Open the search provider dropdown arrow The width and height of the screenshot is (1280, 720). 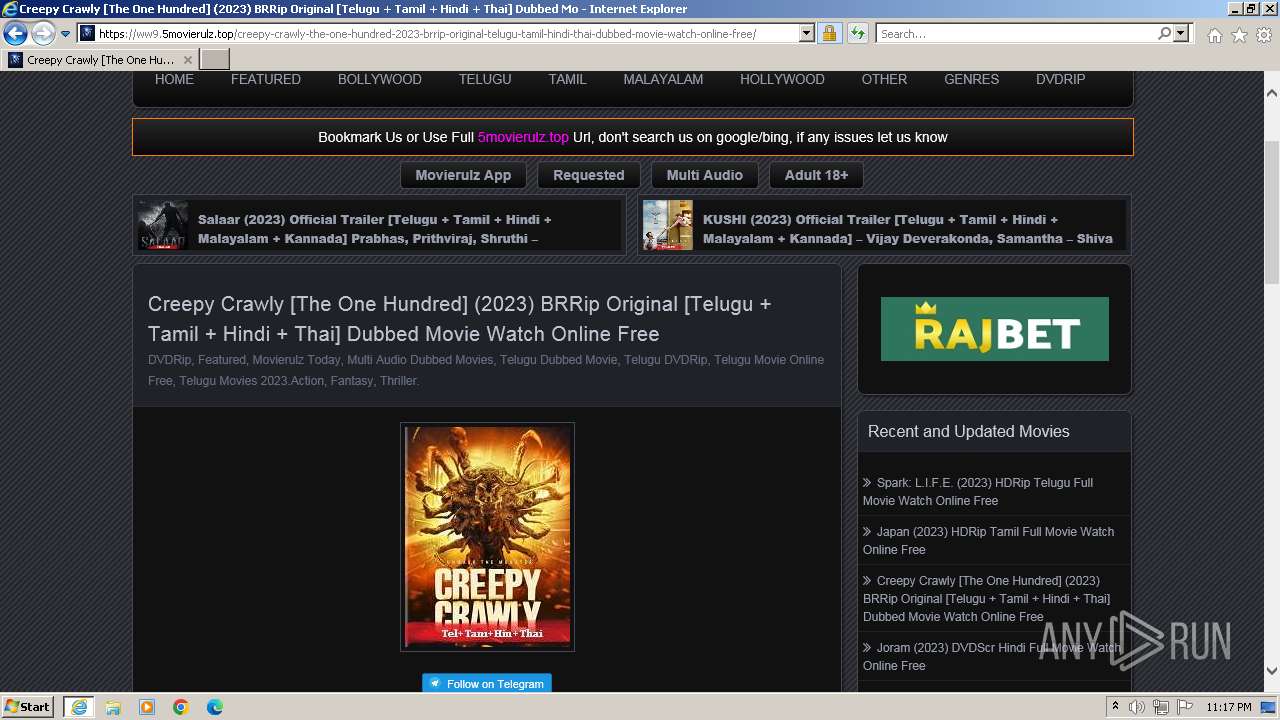point(1181,34)
